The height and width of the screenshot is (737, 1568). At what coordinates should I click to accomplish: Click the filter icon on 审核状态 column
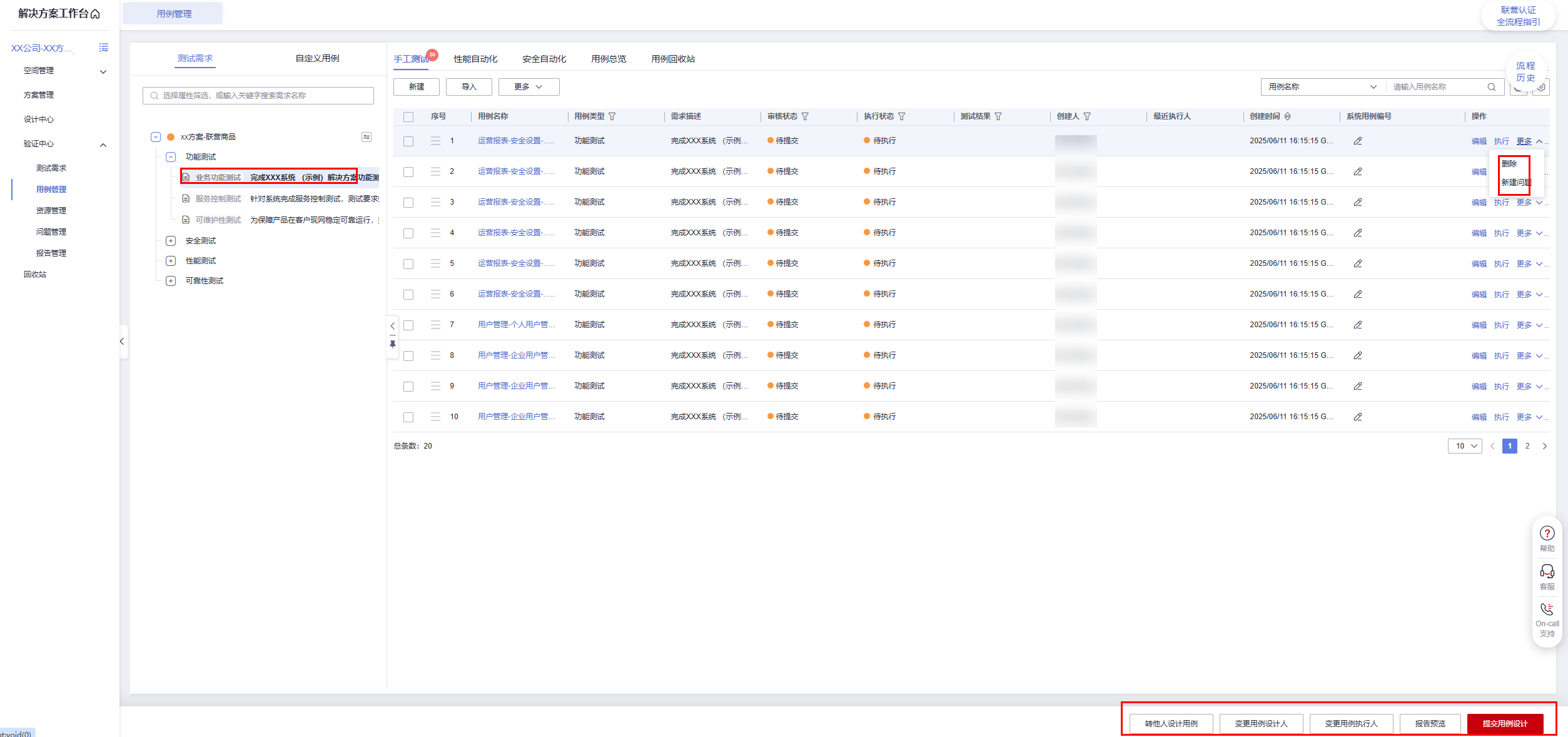pos(805,116)
